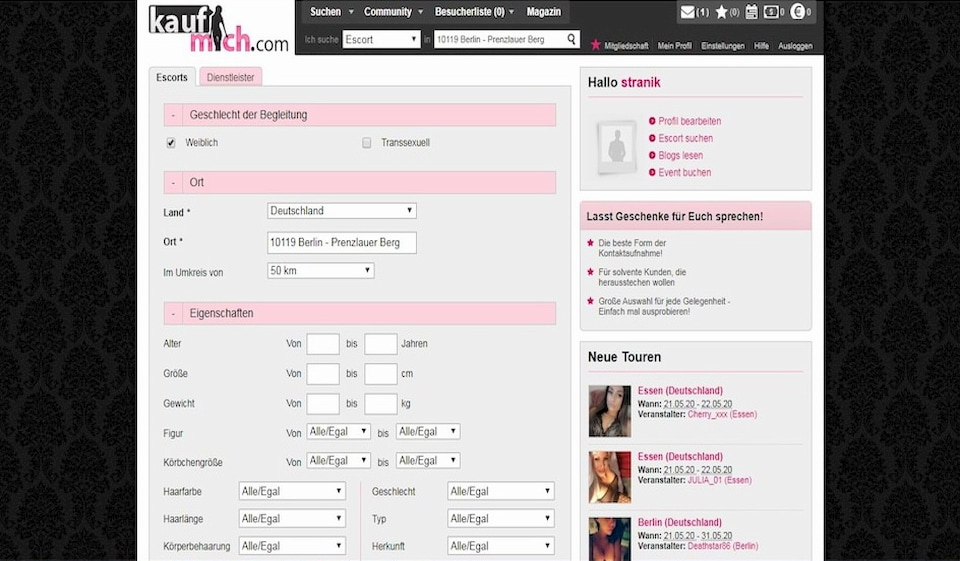This screenshot has height=561, width=960.
Task: Collapse the Eigenschaften section
Action: tap(173, 313)
